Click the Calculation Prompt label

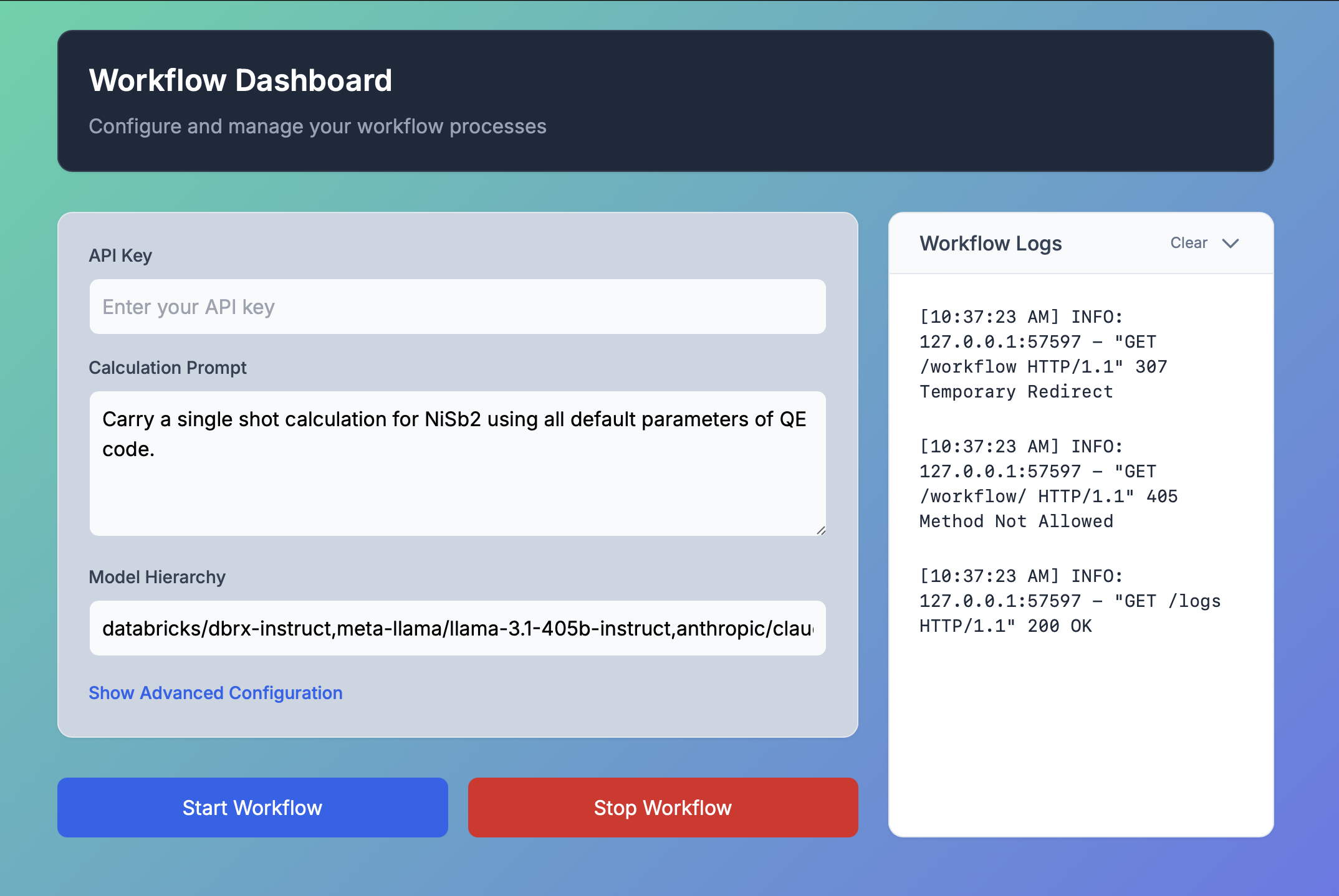coord(168,368)
